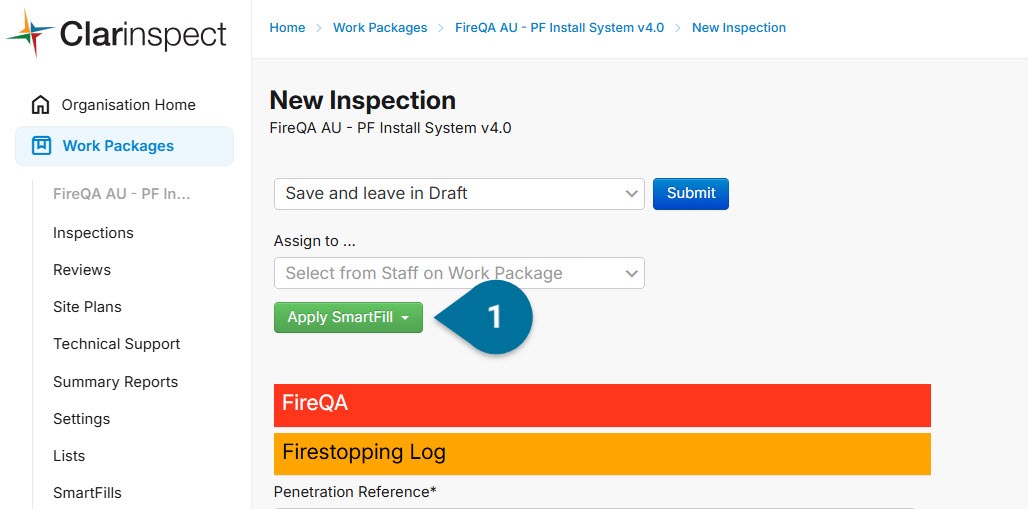Open Technical Support sidebar item

[x=117, y=344]
